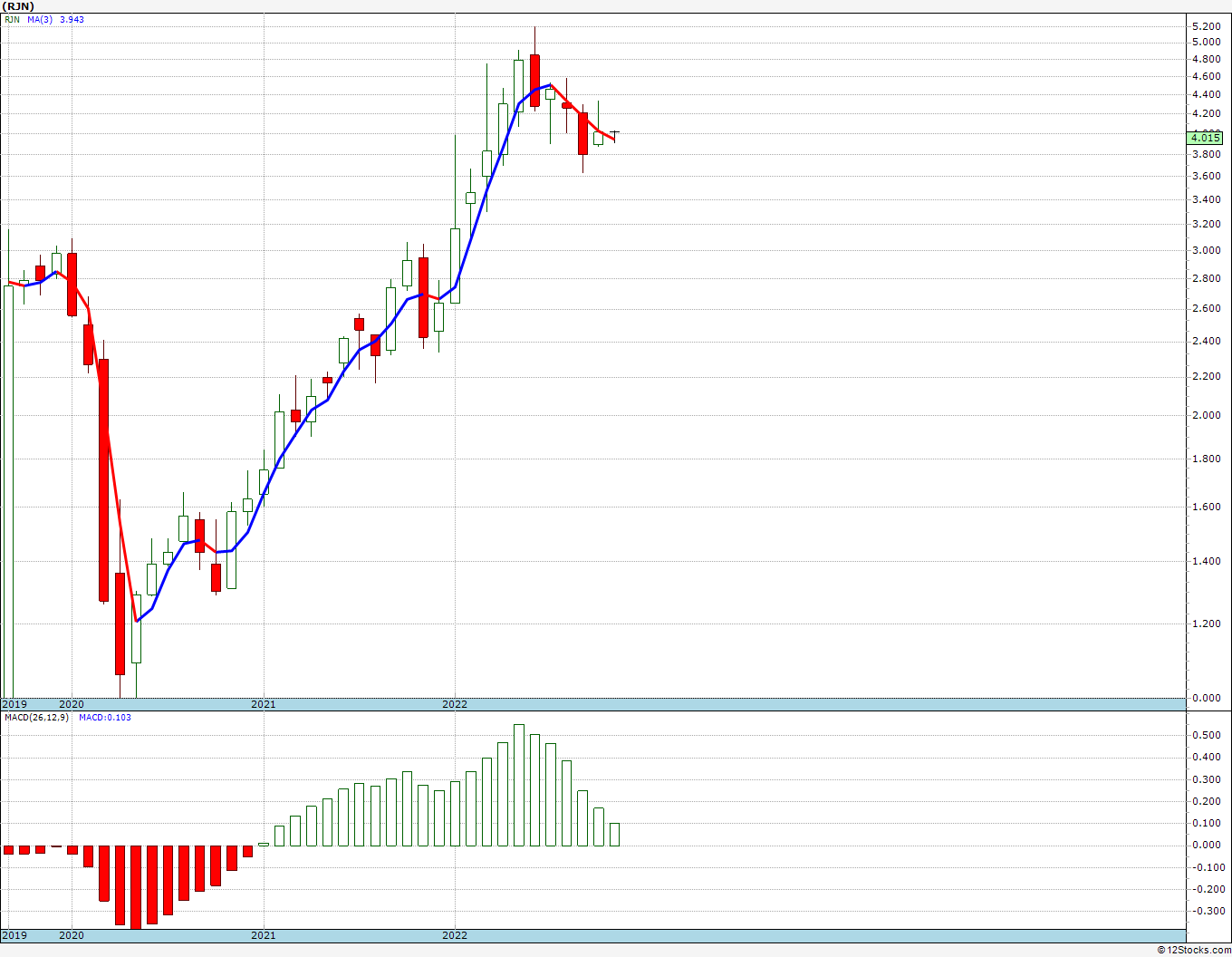Click the 0.500 MACD axis label
Viewport: 1232px width, 957px height.
point(1205,735)
